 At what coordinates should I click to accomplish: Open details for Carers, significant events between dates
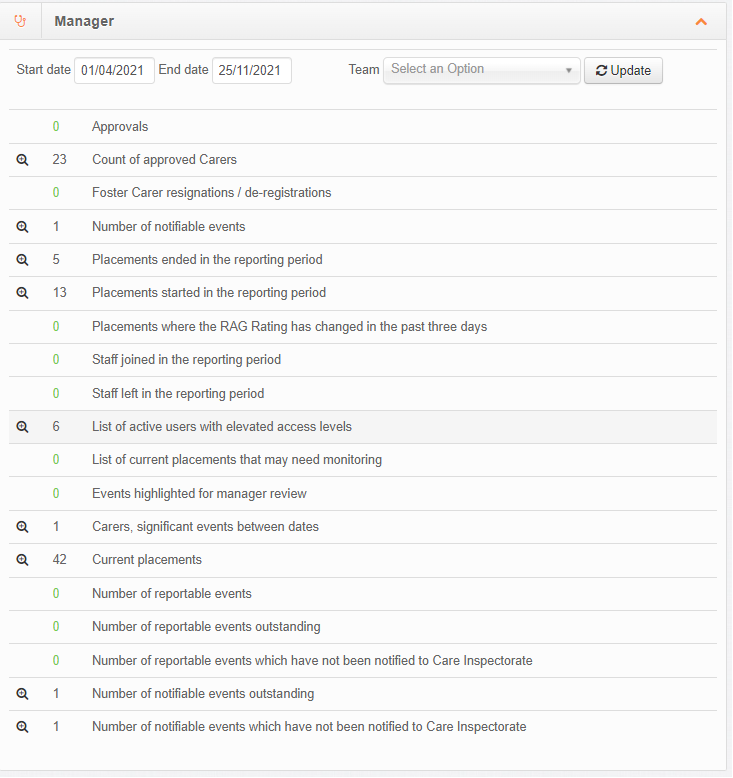(22, 527)
